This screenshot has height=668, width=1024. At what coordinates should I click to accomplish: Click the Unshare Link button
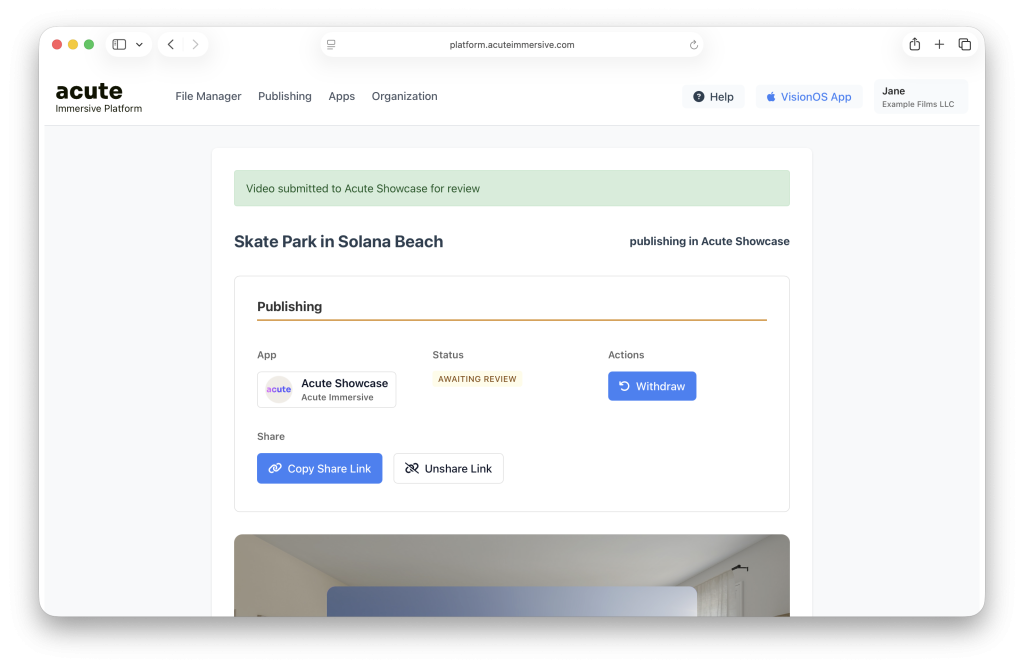tap(448, 469)
